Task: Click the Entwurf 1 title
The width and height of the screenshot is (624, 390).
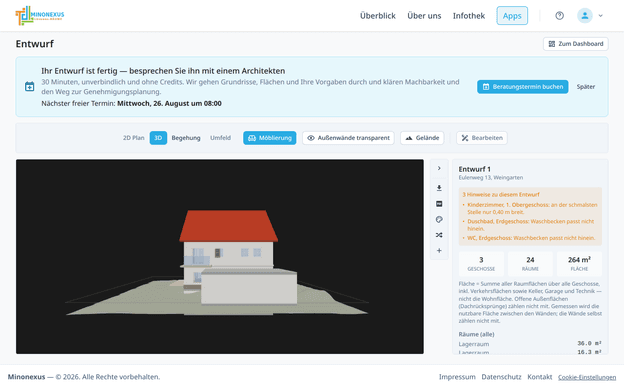Action: point(474,169)
